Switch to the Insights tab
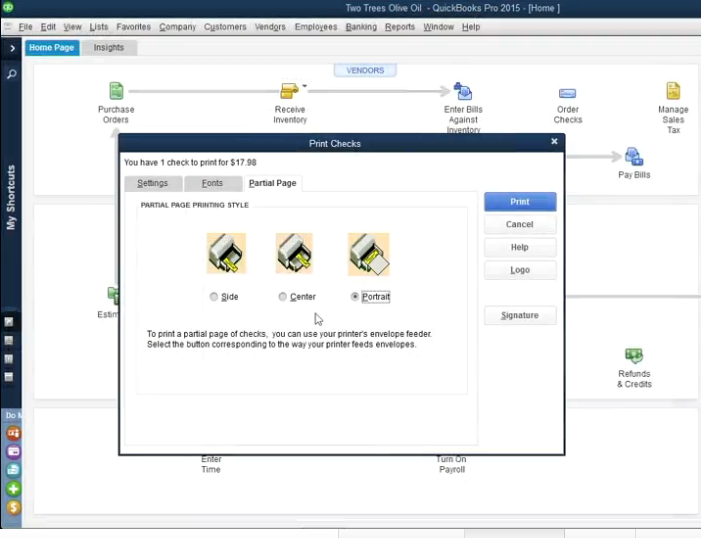 109,47
